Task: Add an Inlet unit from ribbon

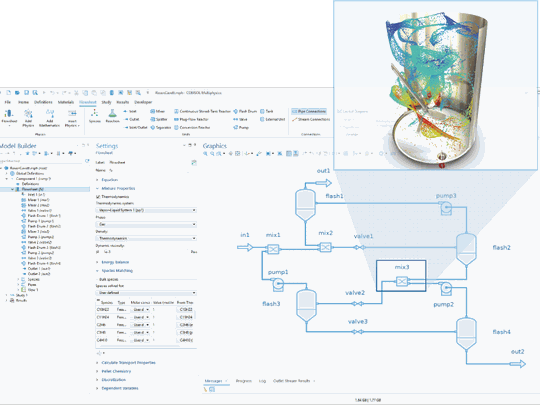Action: pyautogui.click(x=130, y=111)
